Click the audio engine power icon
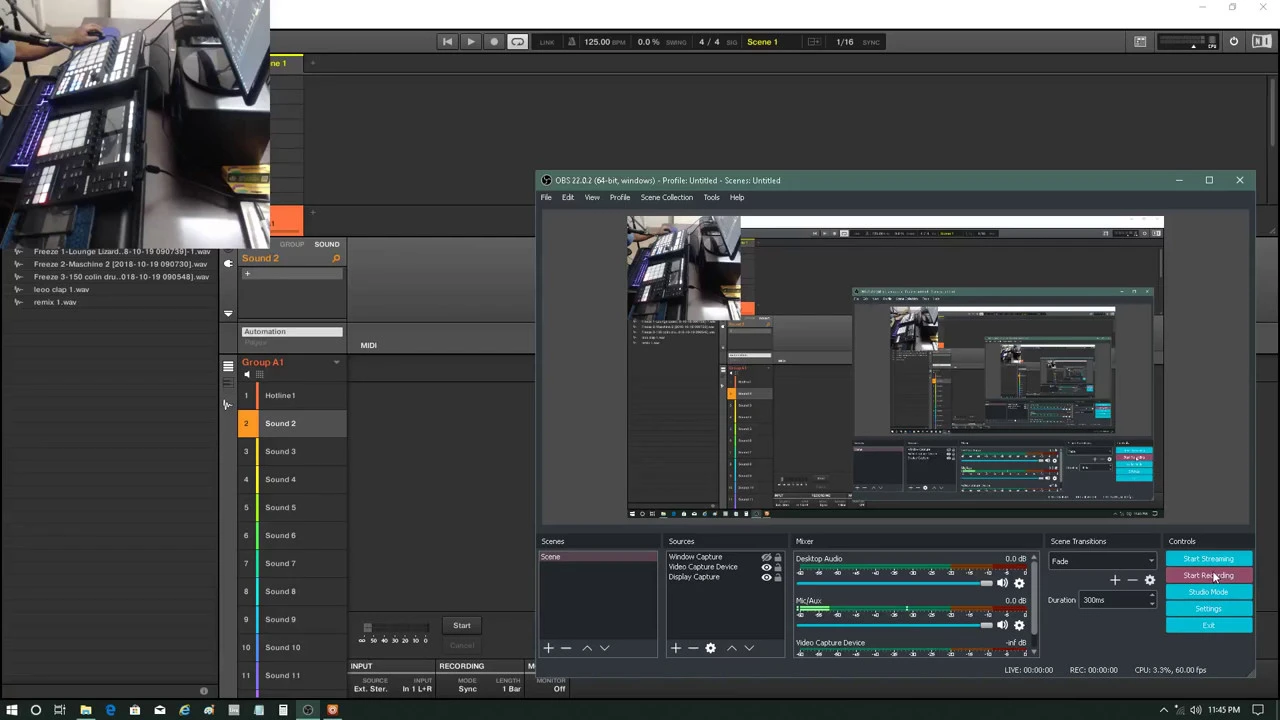1280x720 pixels. (x=1234, y=42)
